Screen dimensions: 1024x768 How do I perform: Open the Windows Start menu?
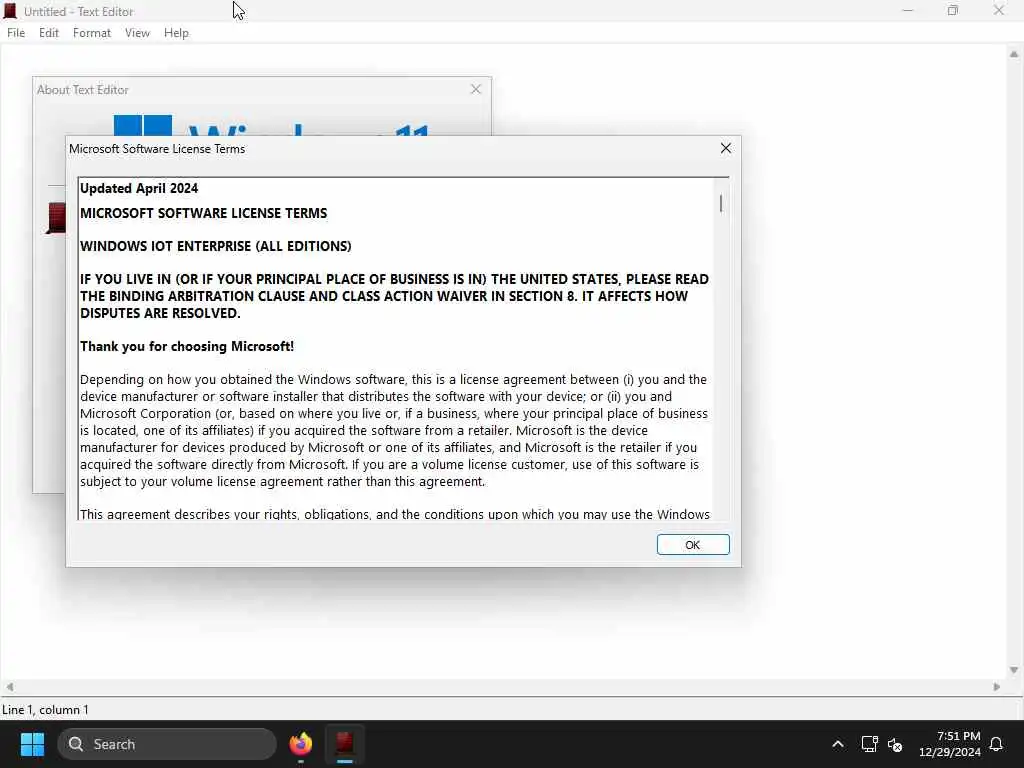click(x=32, y=744)
